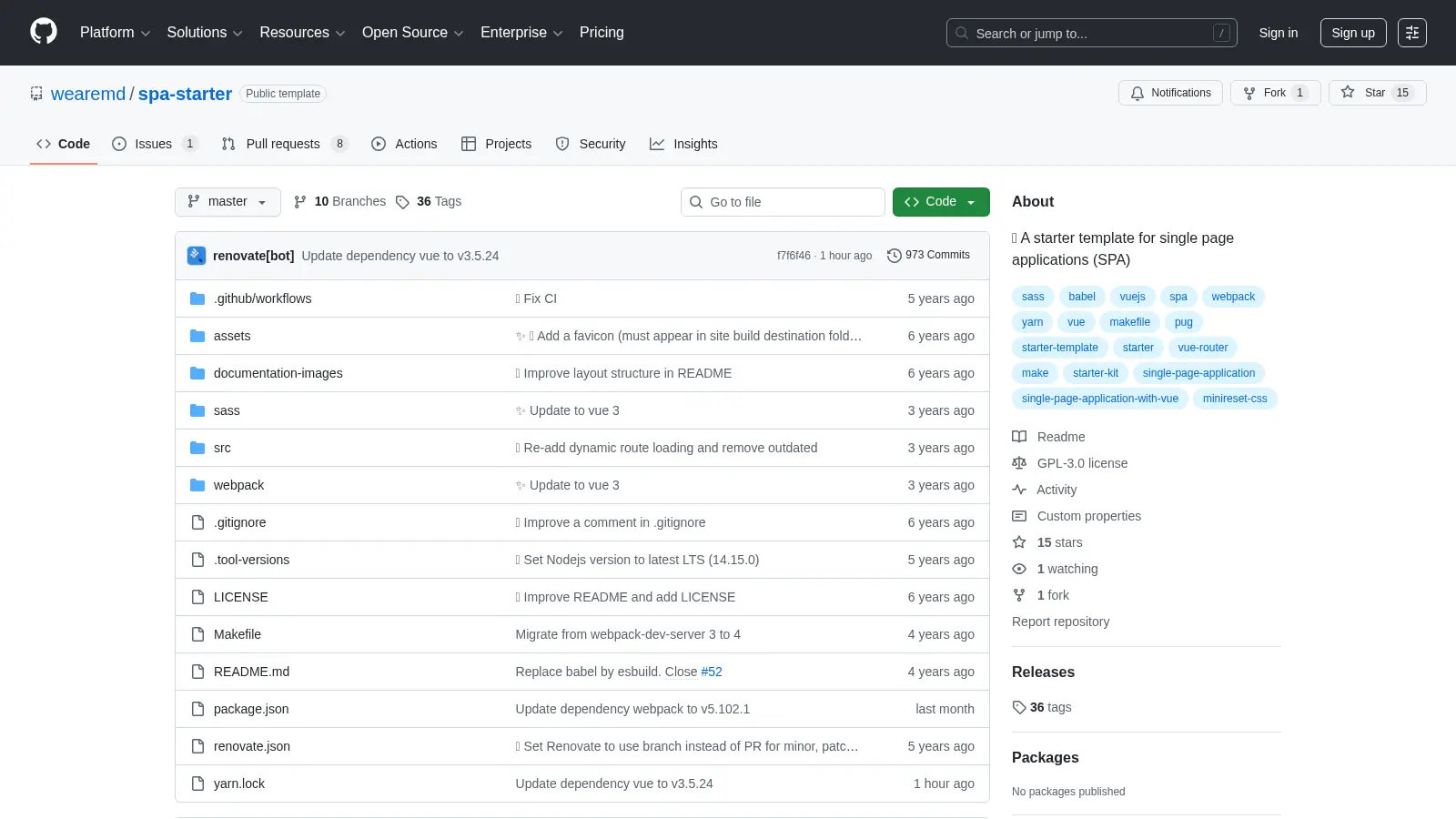Click the webpack folder icon
The width and height of the screenshot is (1456, 819).
point(197,485)
